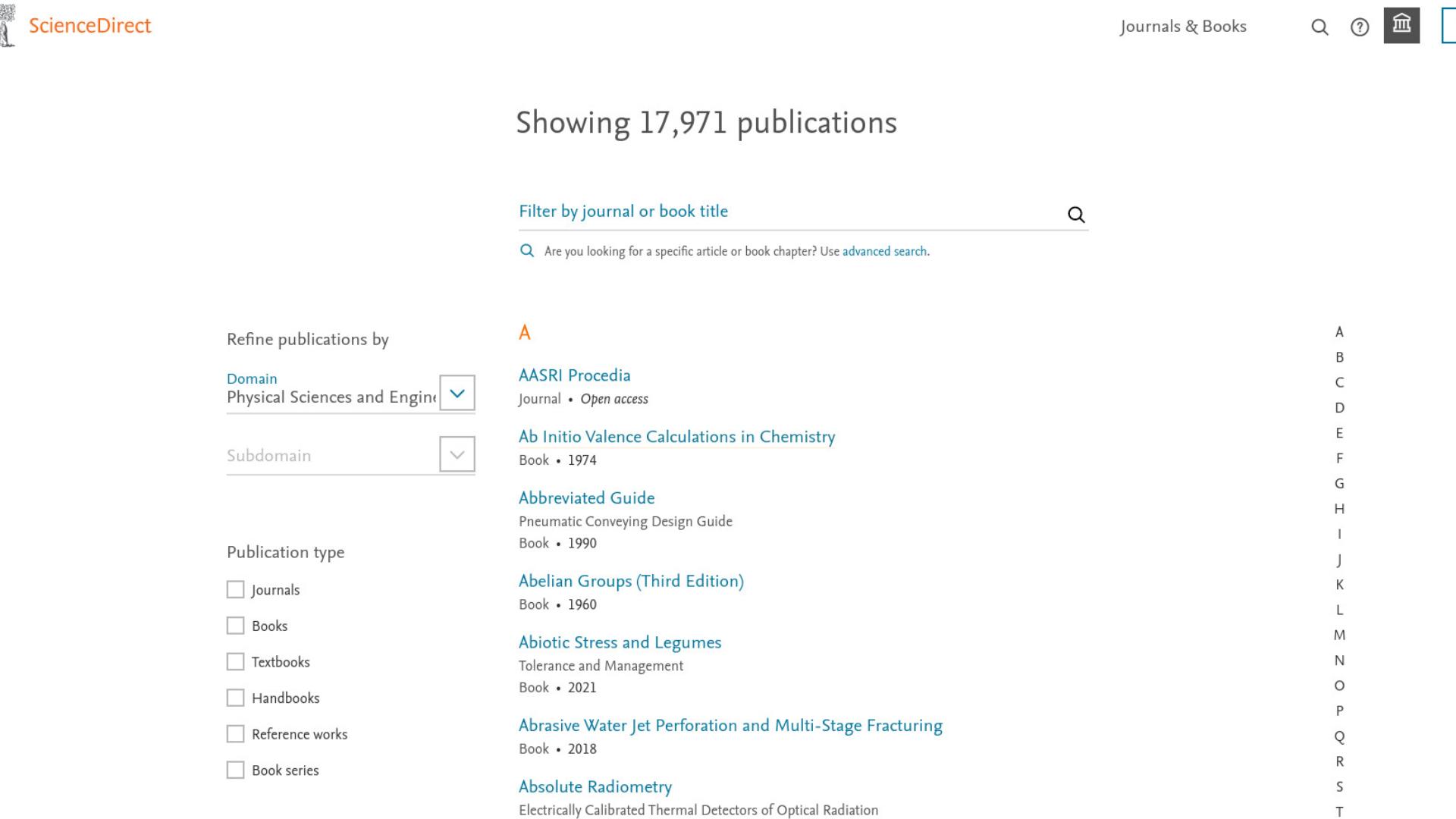Open AASRI Procedia journal
The image size is (1456, 819).
pyautogui.click(x=574, y=375)
